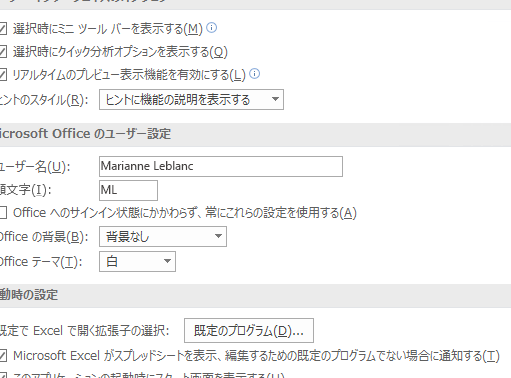Open the Office の背景 dropdown
Image resolution: width=511 pixels, height=378 pixels.
[163, 236]
